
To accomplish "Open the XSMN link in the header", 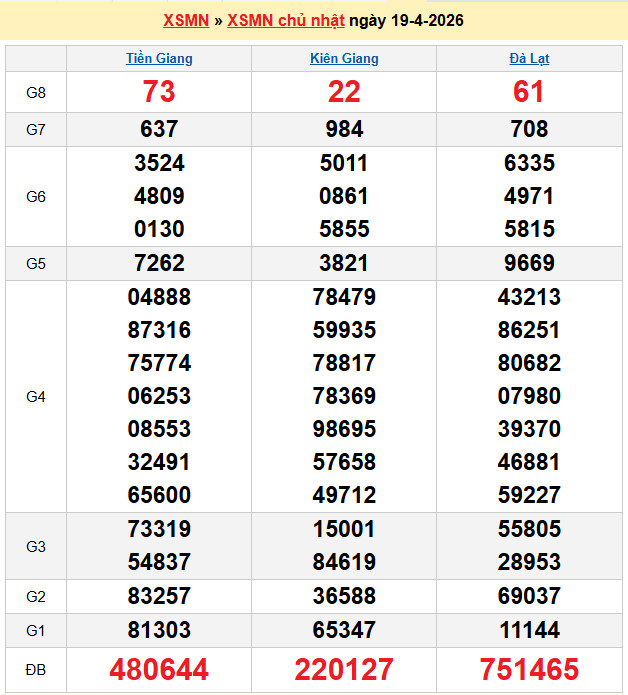I will pos(185,21).
